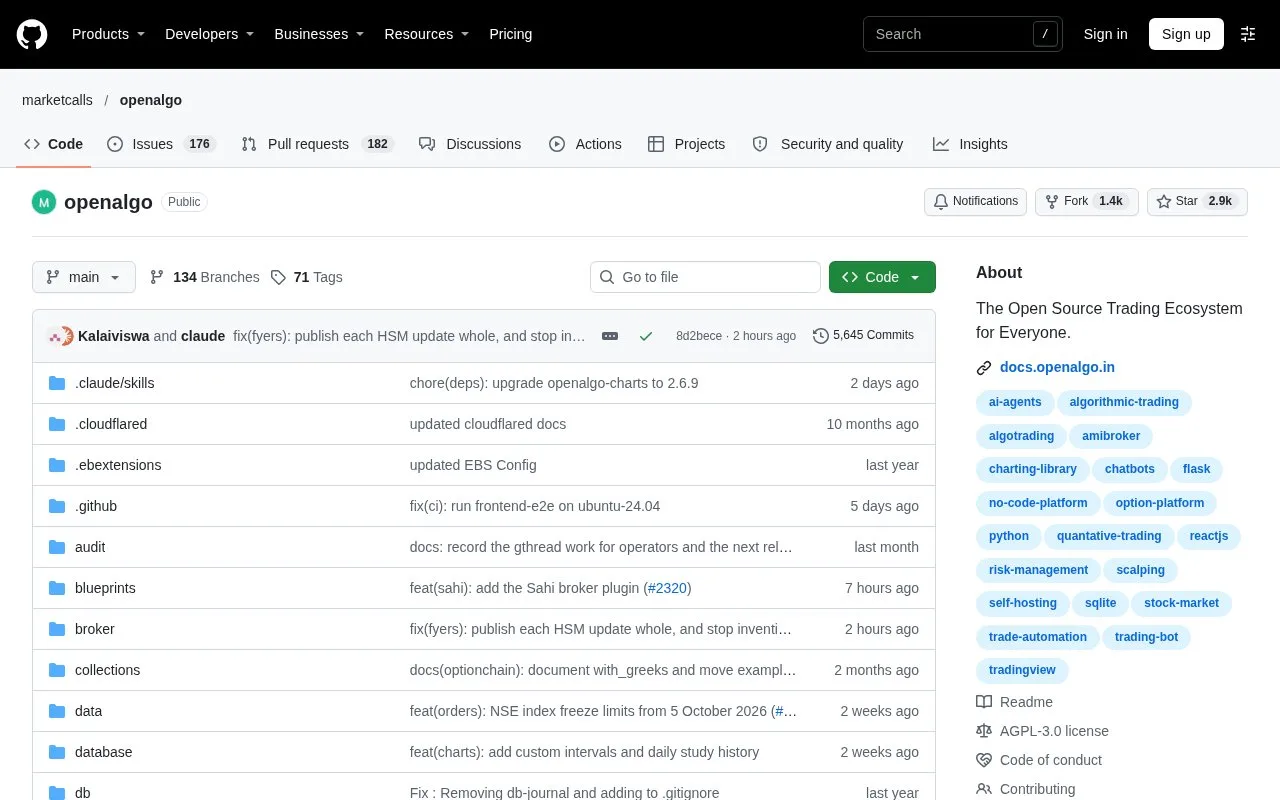Click the commit status check mark

coord(646,336)
